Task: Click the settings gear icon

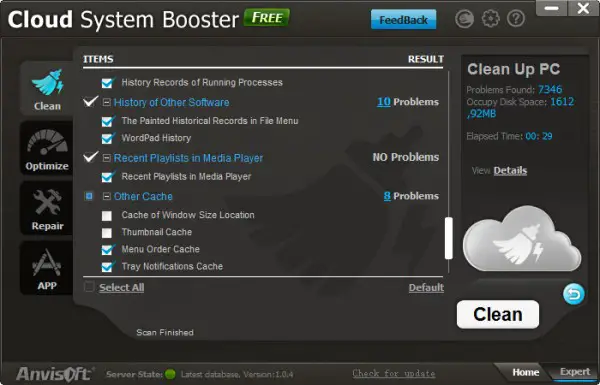Action: 490,18
